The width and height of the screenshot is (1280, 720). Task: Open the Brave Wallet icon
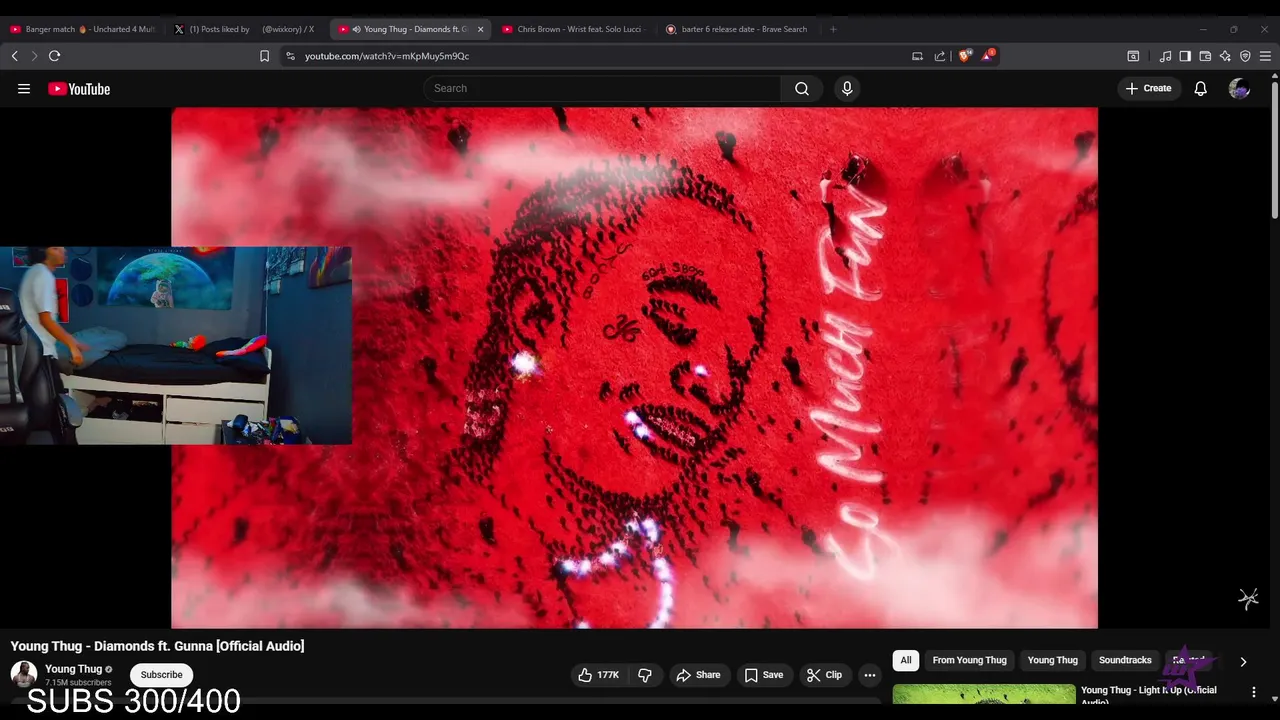point(1205,56)
